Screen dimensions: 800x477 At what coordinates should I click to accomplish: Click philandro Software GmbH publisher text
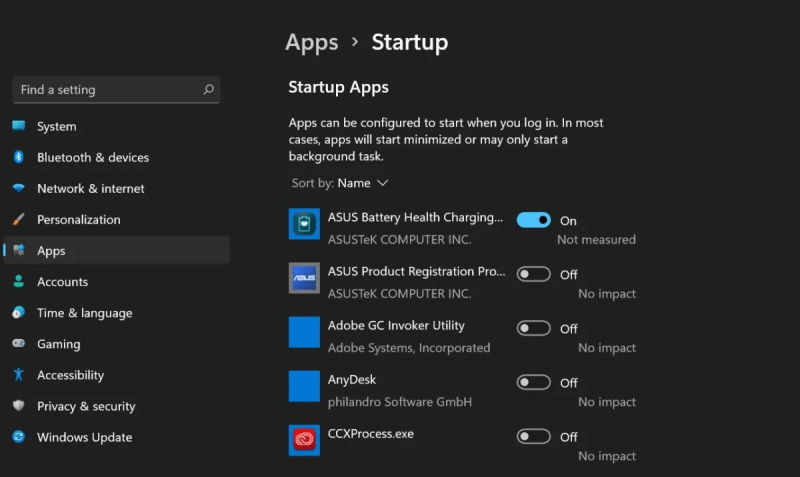pyautogui.click(x=400, y=402)
